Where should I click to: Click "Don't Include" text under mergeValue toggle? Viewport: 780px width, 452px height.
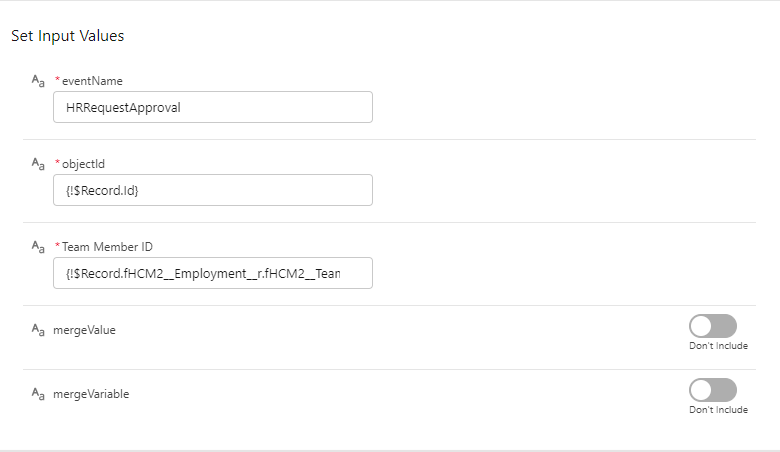click(718, 346)
